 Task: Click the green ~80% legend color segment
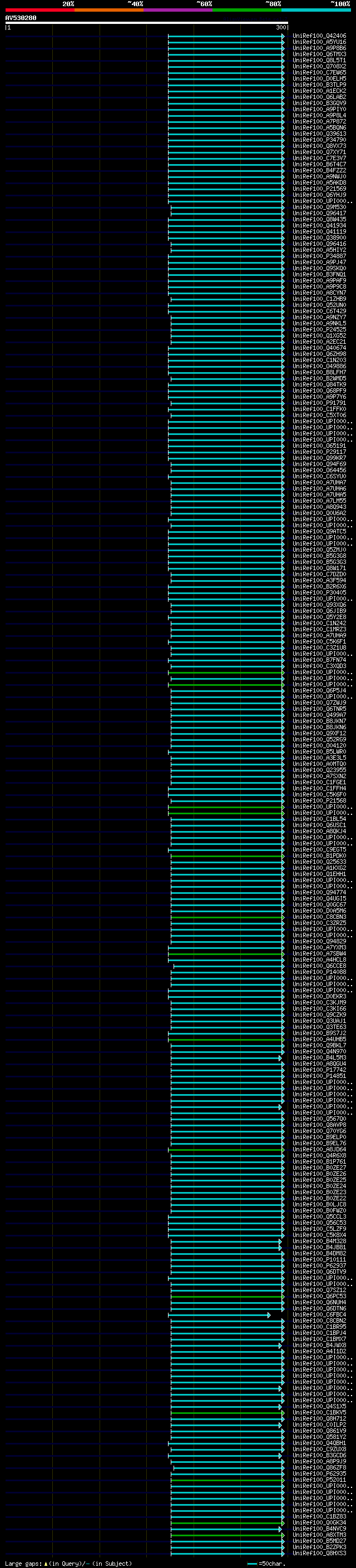(x=247, y=10)
